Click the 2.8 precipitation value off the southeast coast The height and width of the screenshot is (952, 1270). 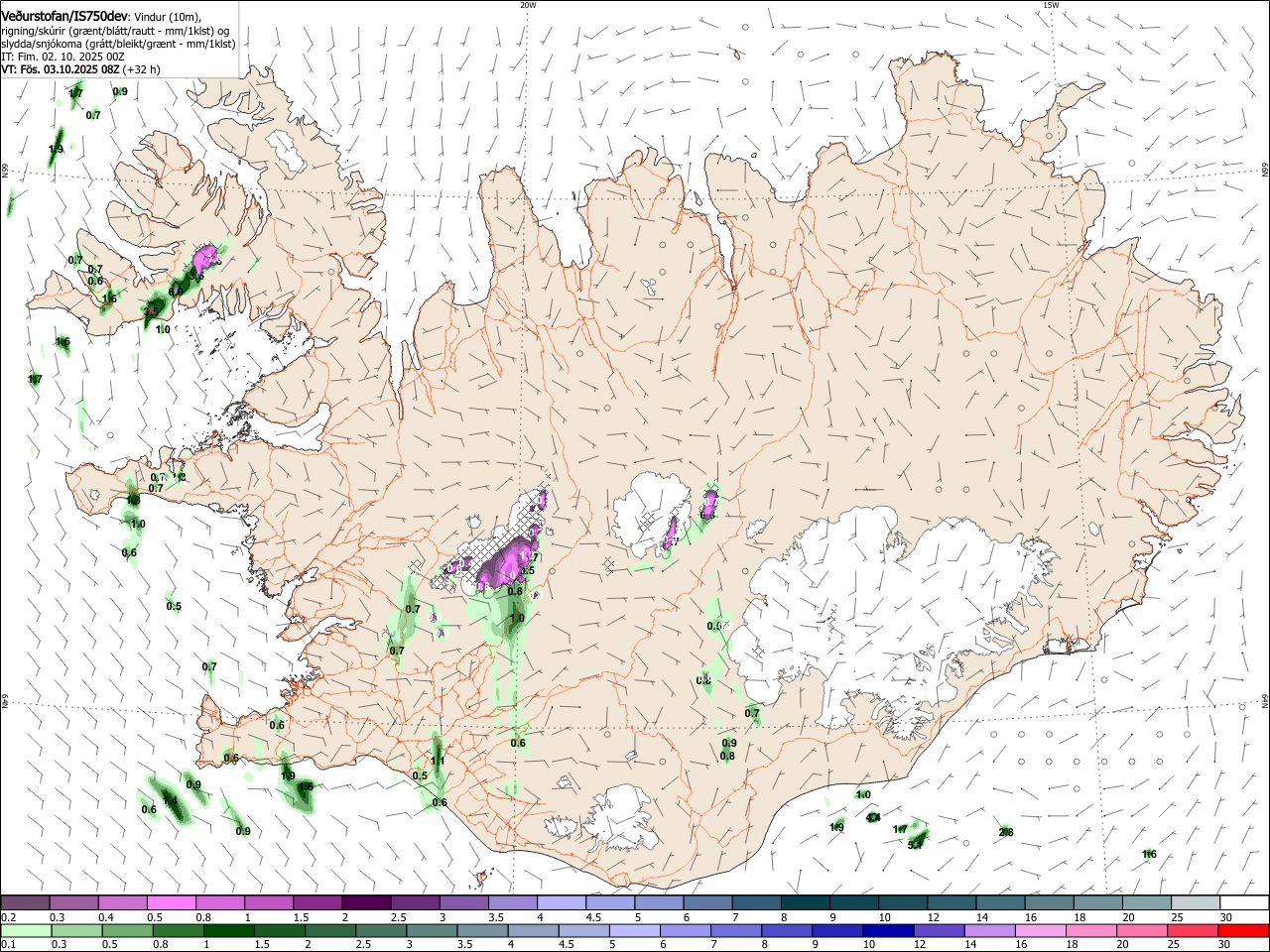1006,832
